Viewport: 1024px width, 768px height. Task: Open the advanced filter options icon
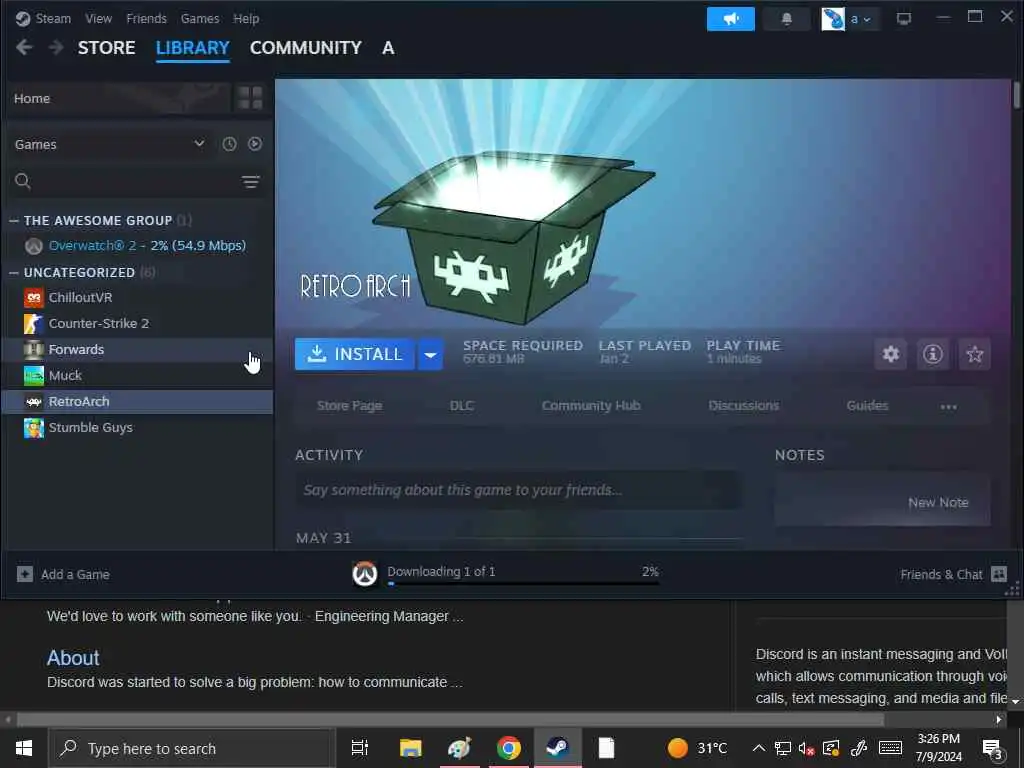point(251,182)
